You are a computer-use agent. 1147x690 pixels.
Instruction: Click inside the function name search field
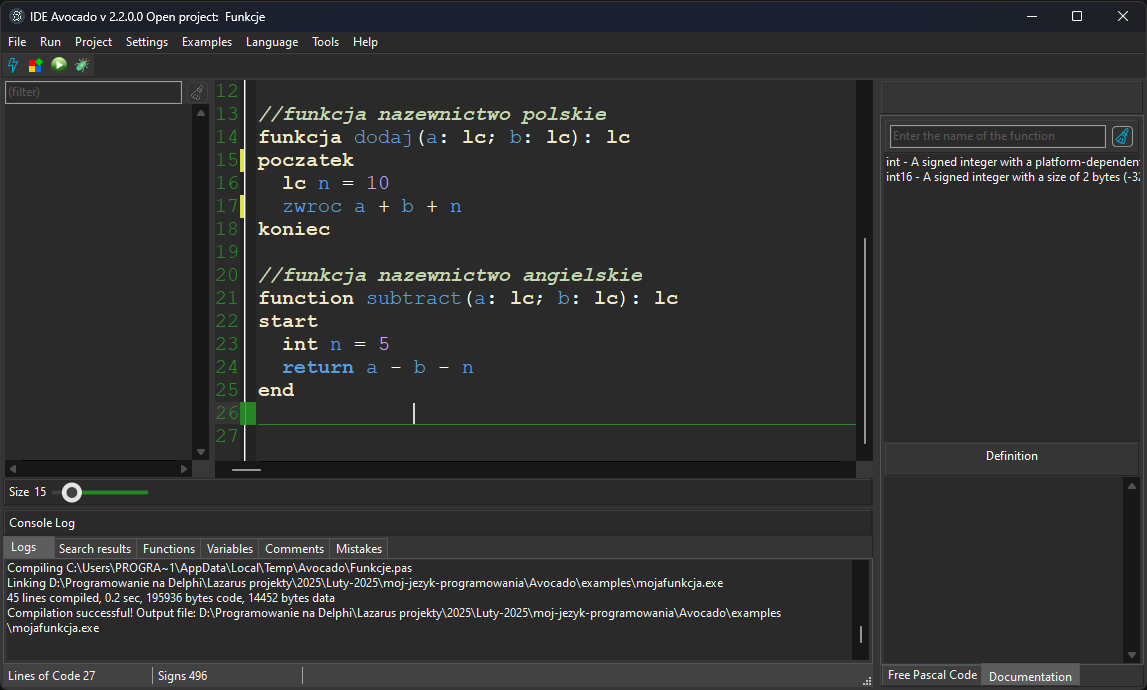997,136
